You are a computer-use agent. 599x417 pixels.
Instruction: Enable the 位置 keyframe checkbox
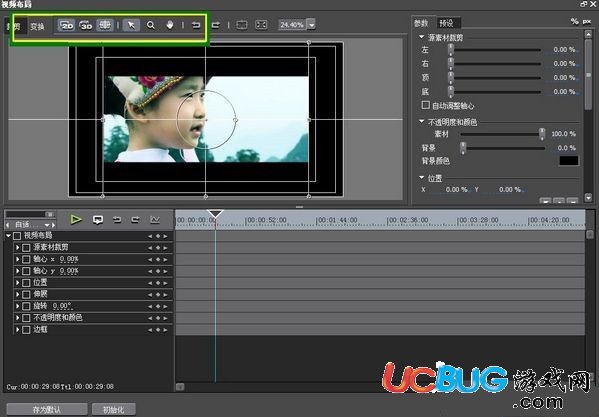(x=26, y=283)
